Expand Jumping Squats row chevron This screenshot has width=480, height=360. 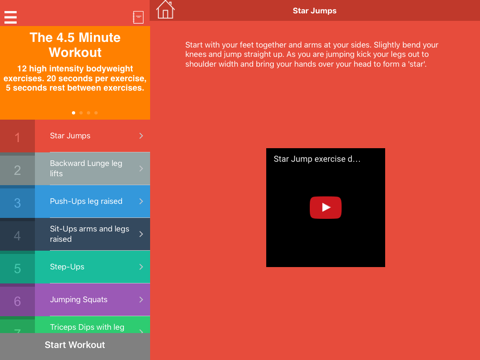pyautogui.click(x=141, y=299)
